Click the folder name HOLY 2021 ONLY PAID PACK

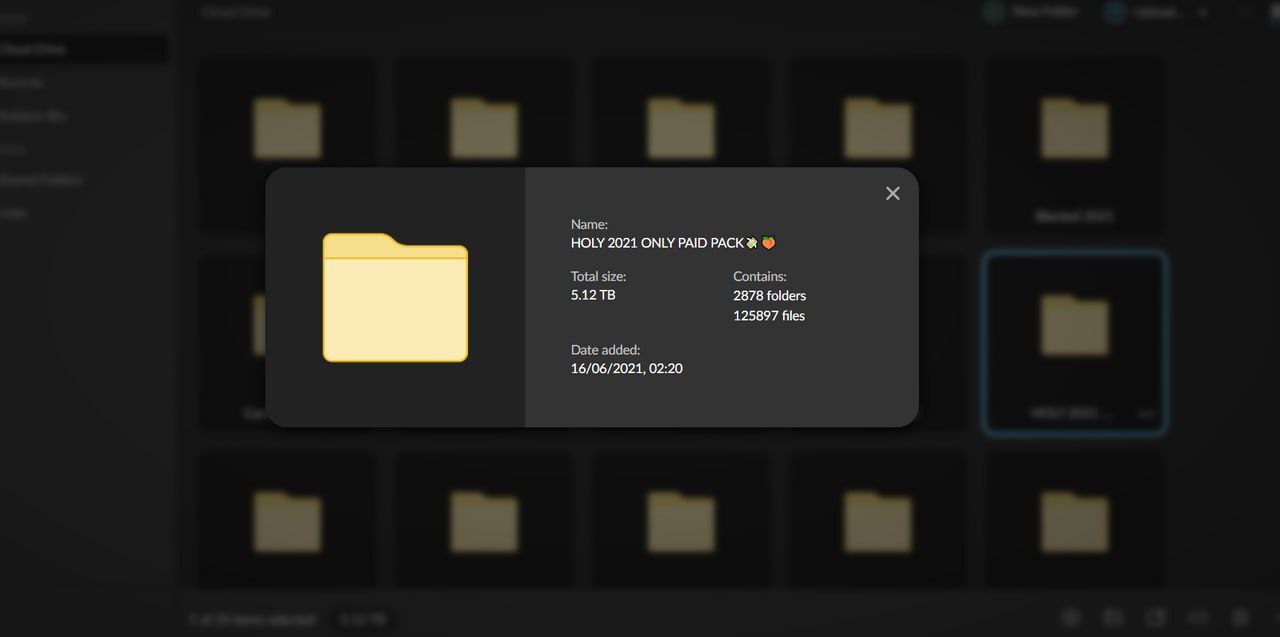tap(657, 243)
